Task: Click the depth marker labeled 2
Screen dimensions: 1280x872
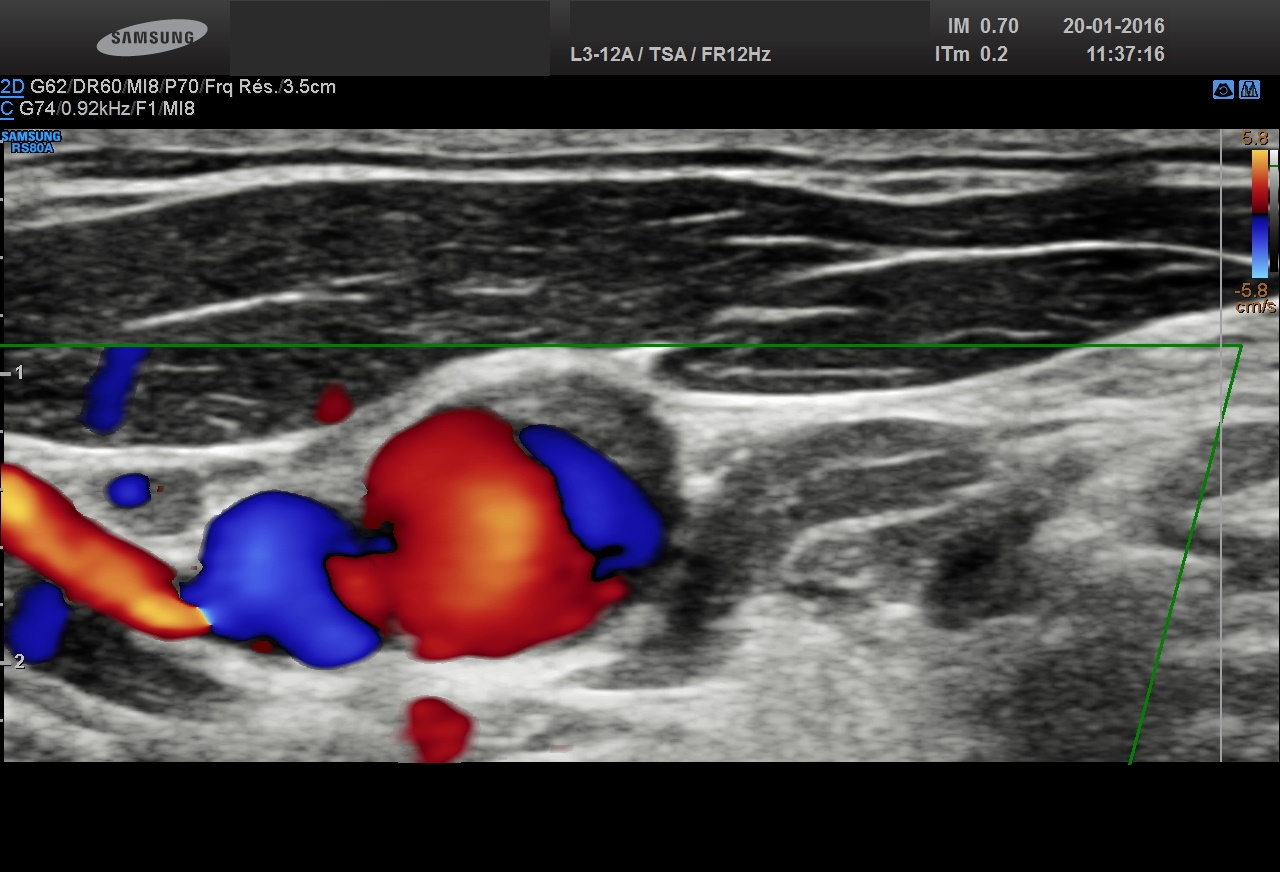Action: 18,662
